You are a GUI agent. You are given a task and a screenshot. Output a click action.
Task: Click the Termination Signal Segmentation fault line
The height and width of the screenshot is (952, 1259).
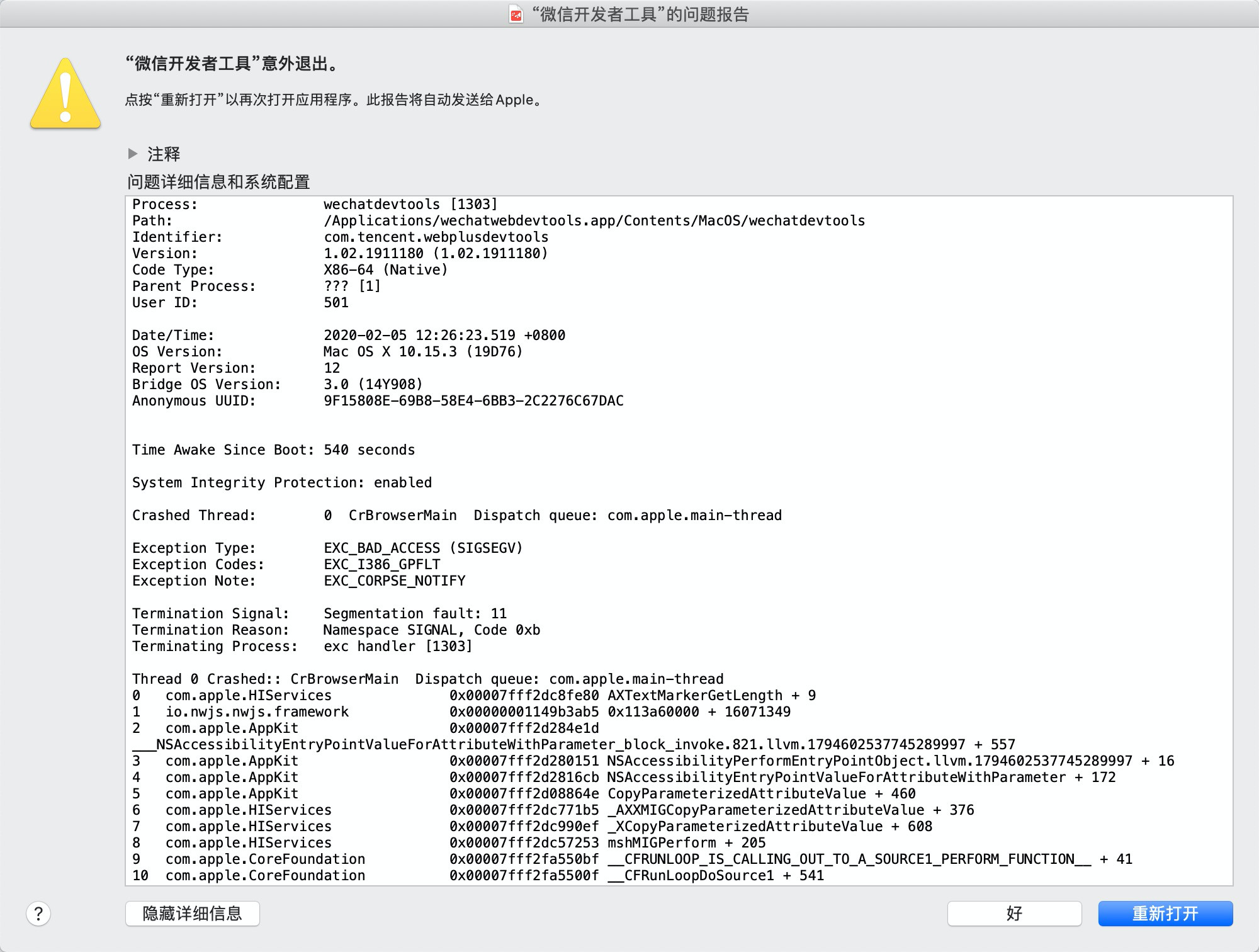coord(415,613)
